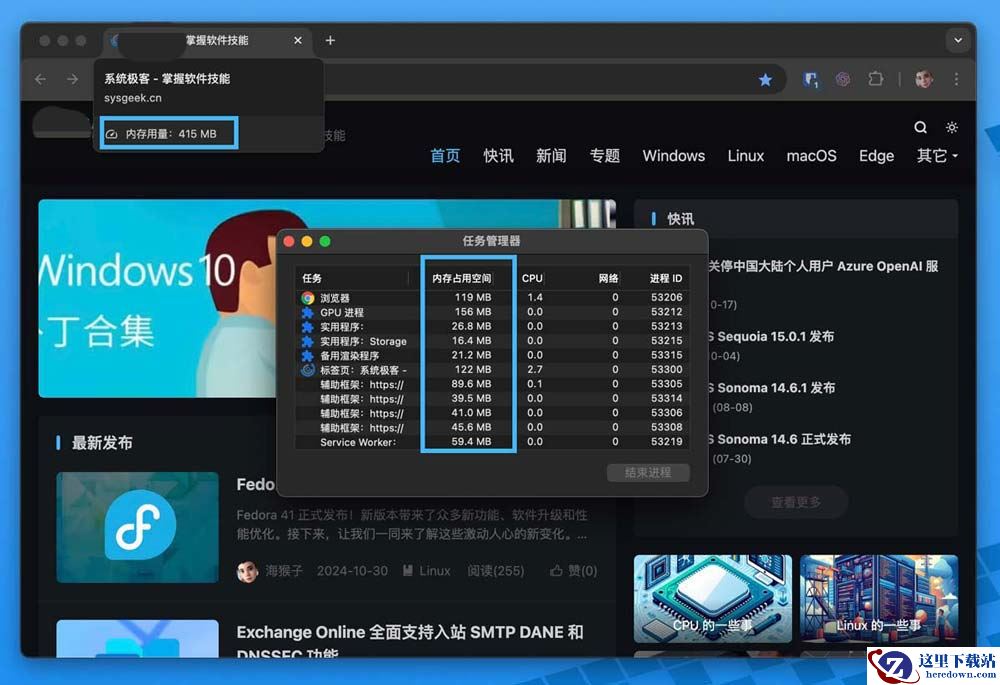Open the Windows 10 banner image
The height and width of the screenshot is (685, 1000).
tap(327, 298)
